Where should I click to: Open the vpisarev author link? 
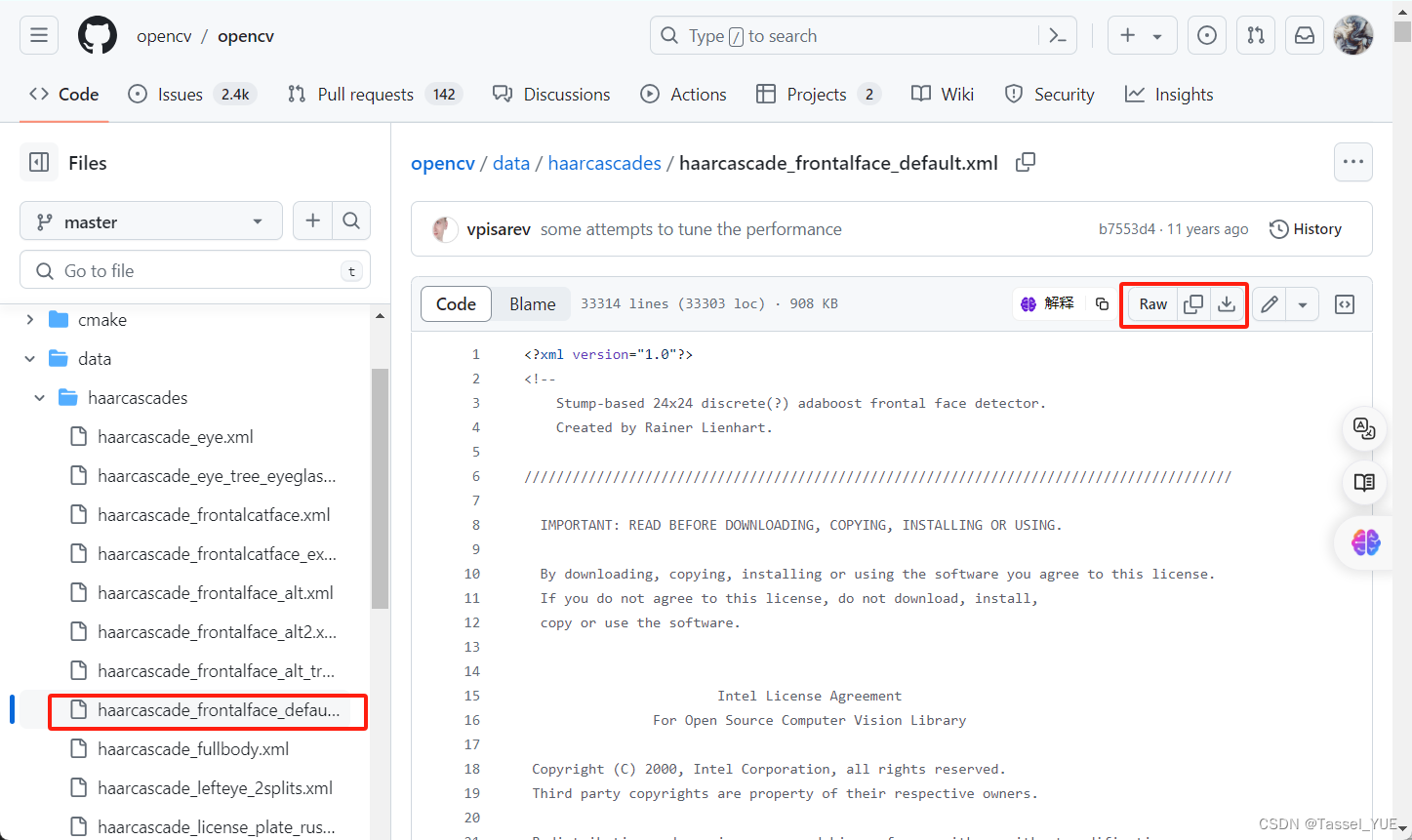(x=499, y=229)
